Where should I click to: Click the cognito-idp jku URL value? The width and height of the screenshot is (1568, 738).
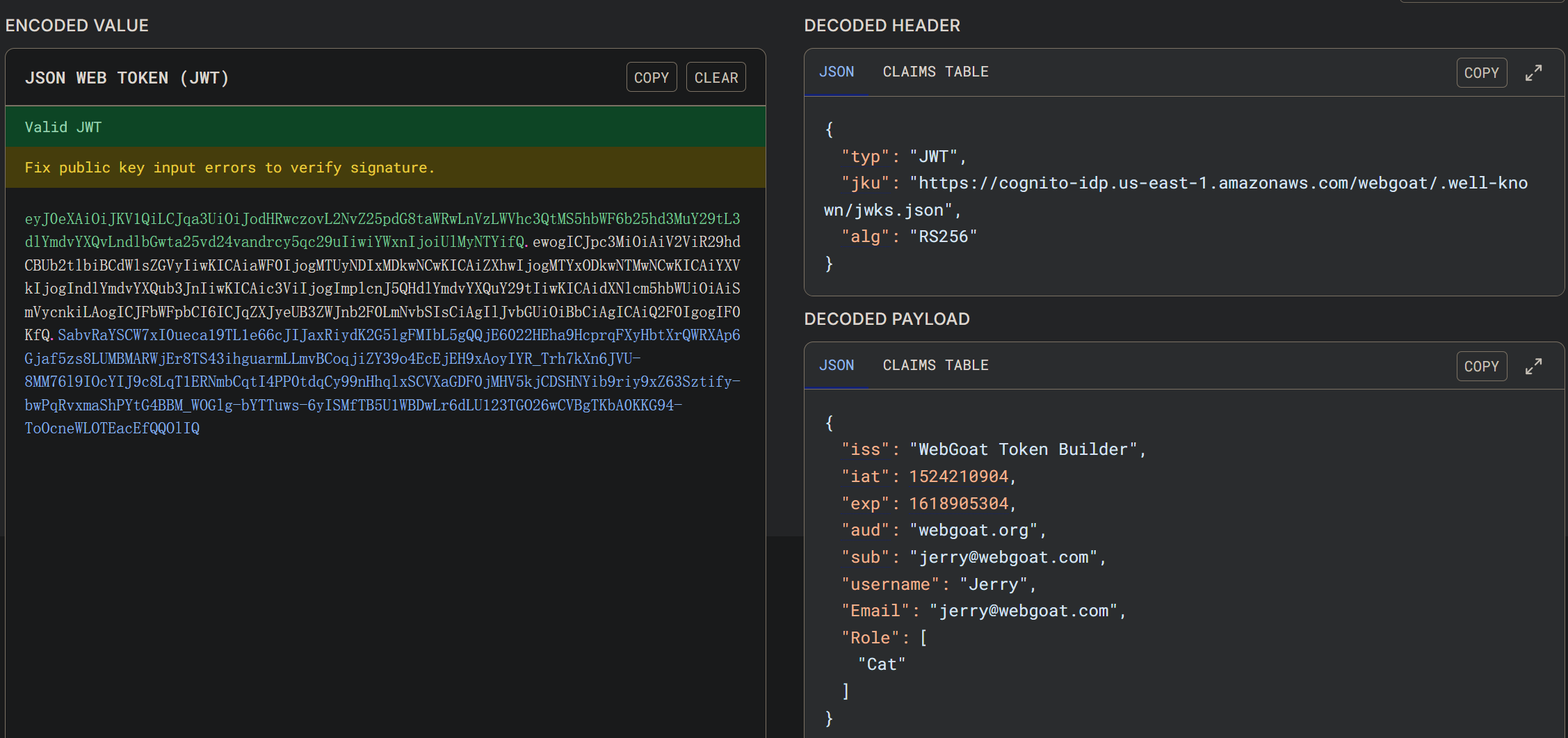pos(1175,196)
